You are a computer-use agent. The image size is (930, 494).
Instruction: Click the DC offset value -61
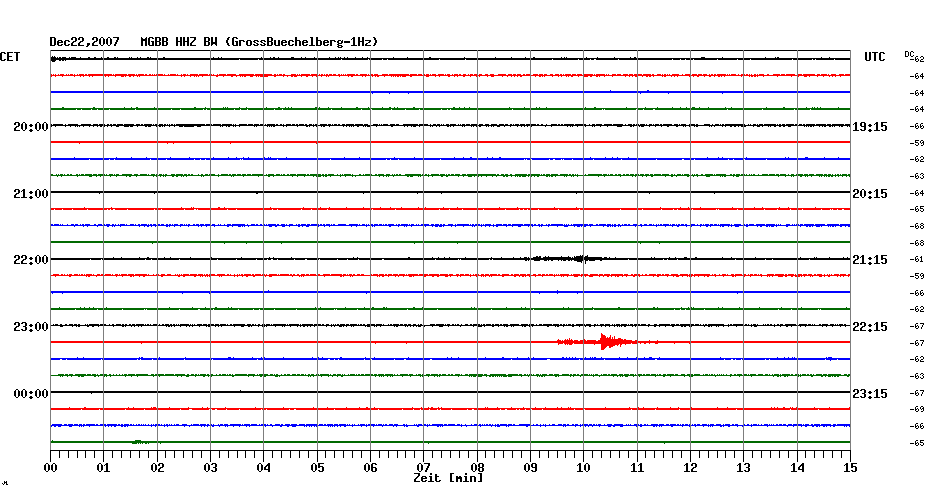pos(916,260)
